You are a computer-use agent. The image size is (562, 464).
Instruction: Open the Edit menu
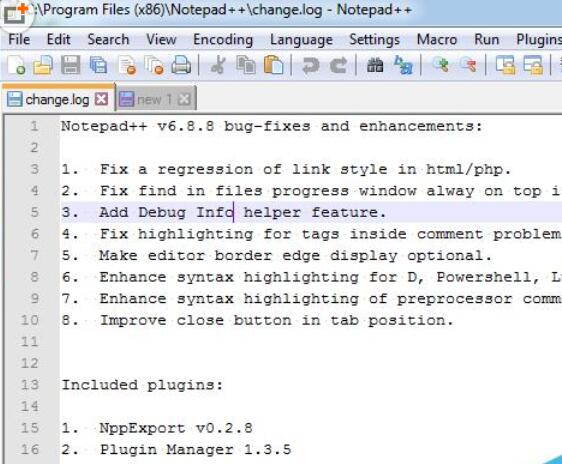click(x=58, y=39)
